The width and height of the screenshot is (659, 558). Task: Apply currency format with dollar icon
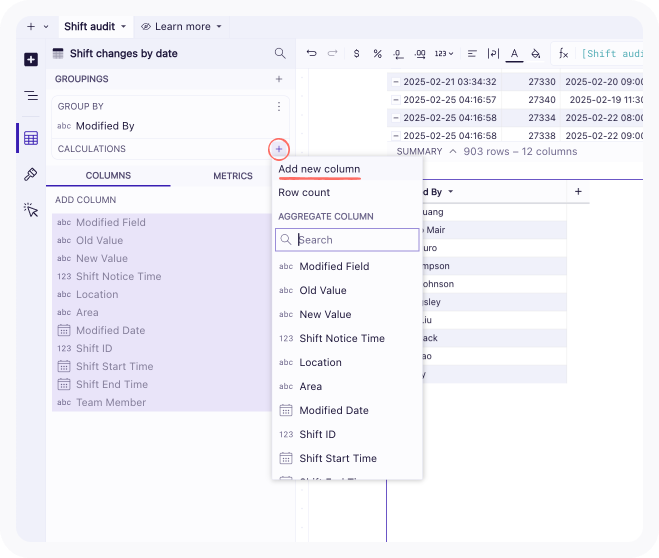coord(356,53)
